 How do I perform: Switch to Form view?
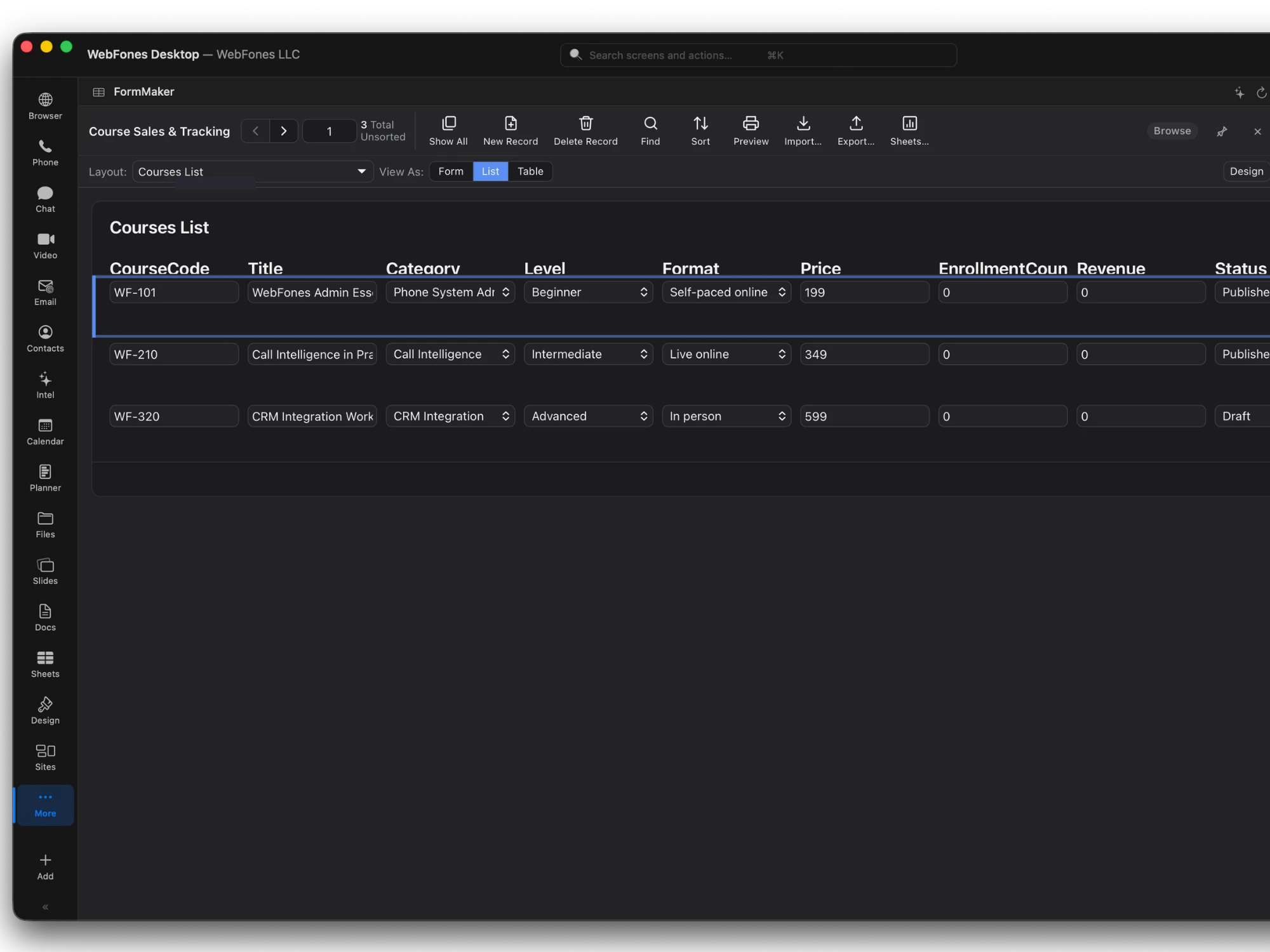pyautogui.click(x=451, y=171)
